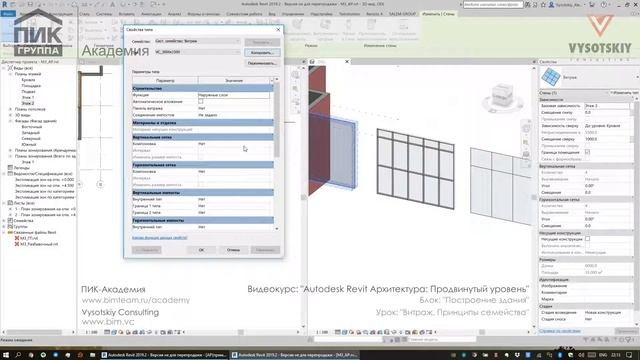640x360 pixels.
Task: Click the dialog scrollbar down arrow
Action: [x=277, y=229]
